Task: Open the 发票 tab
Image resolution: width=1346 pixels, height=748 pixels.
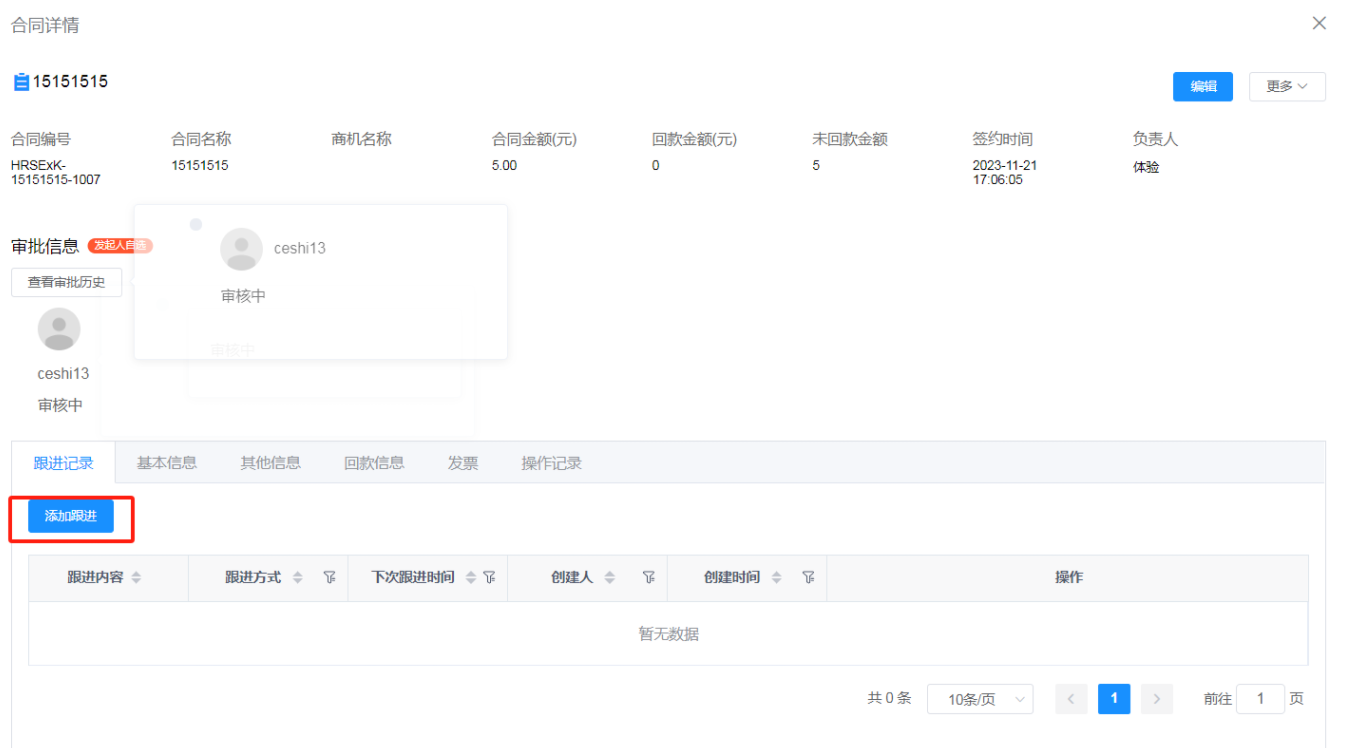Action: click(463, 462)
